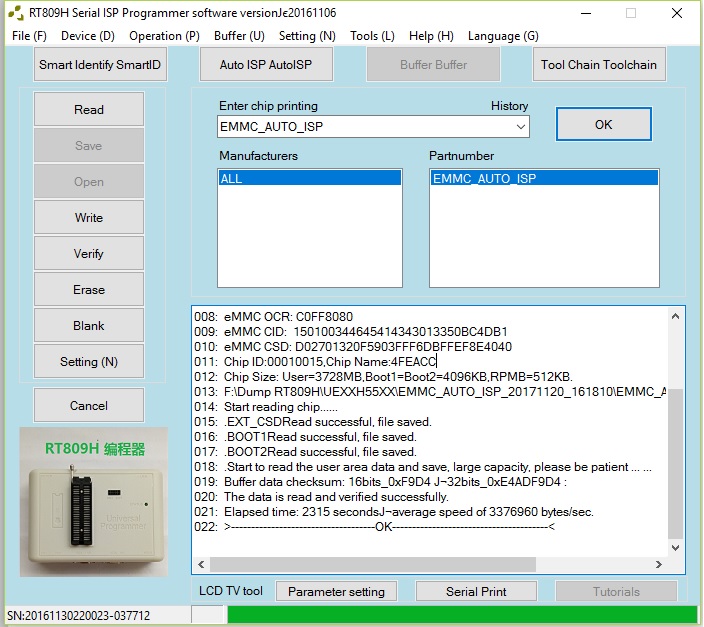Click the Cancel button

[x=89, y=406]
